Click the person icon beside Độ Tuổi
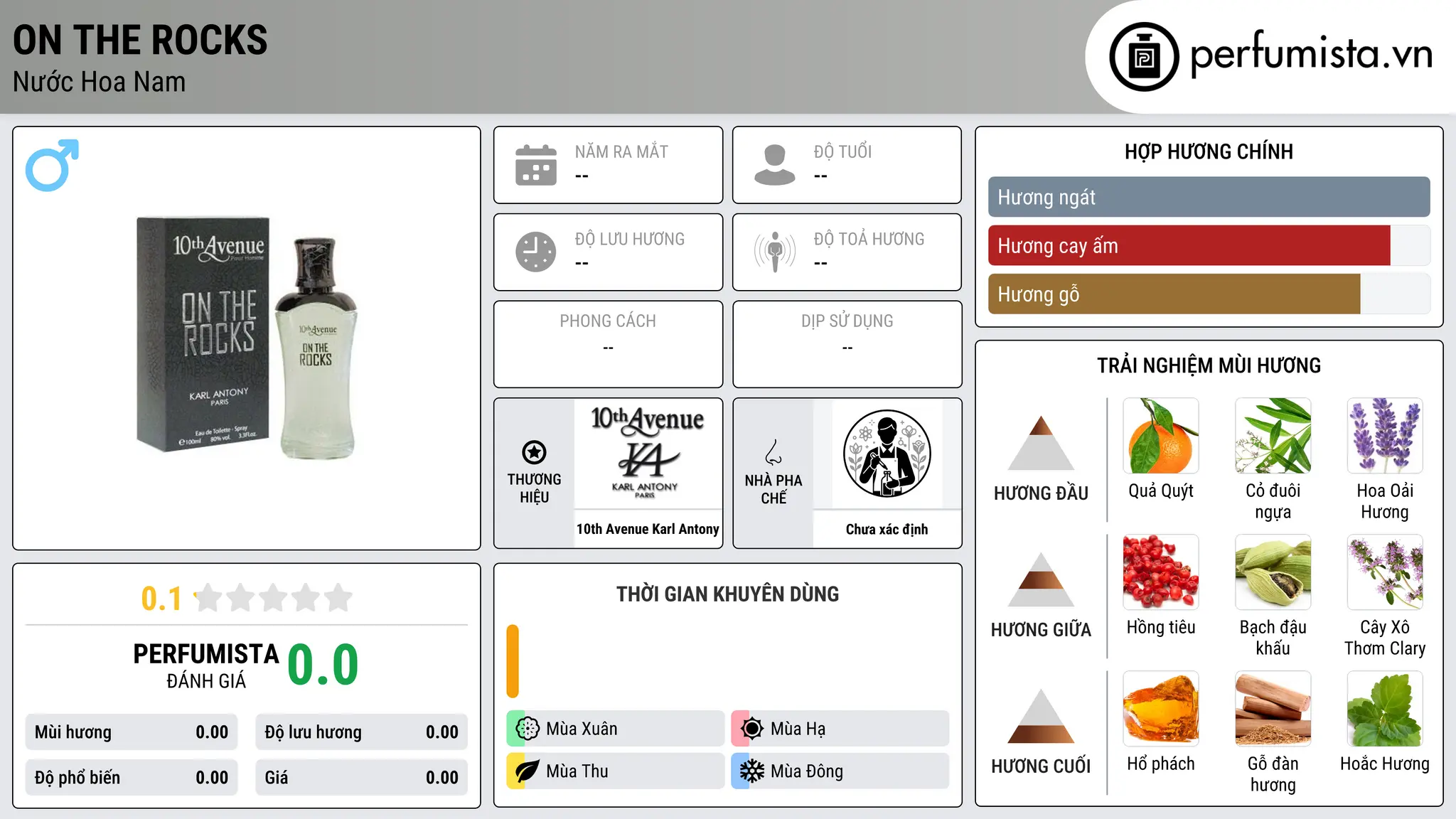1456x819 pixels. click(775, 165)
